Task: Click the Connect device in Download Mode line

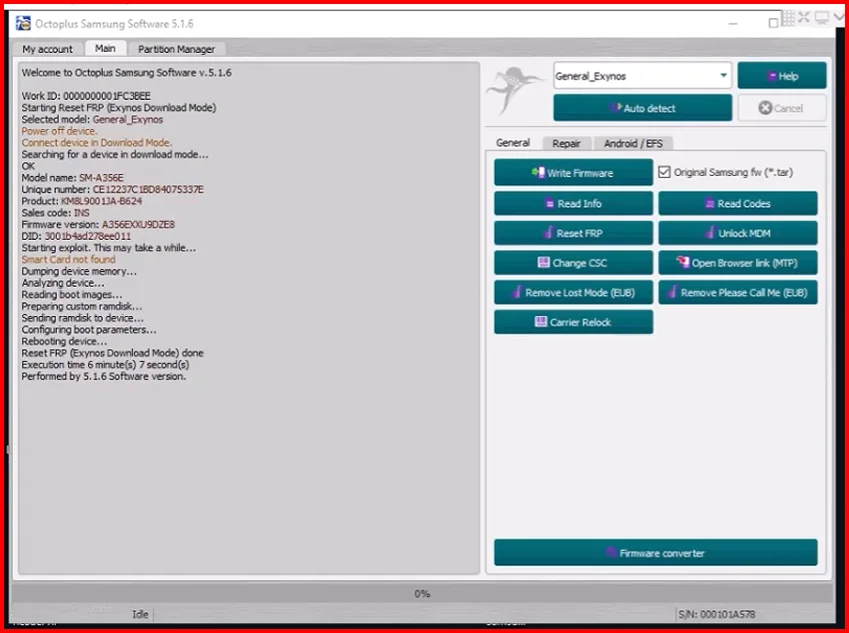Action: (x=97, y=142)
